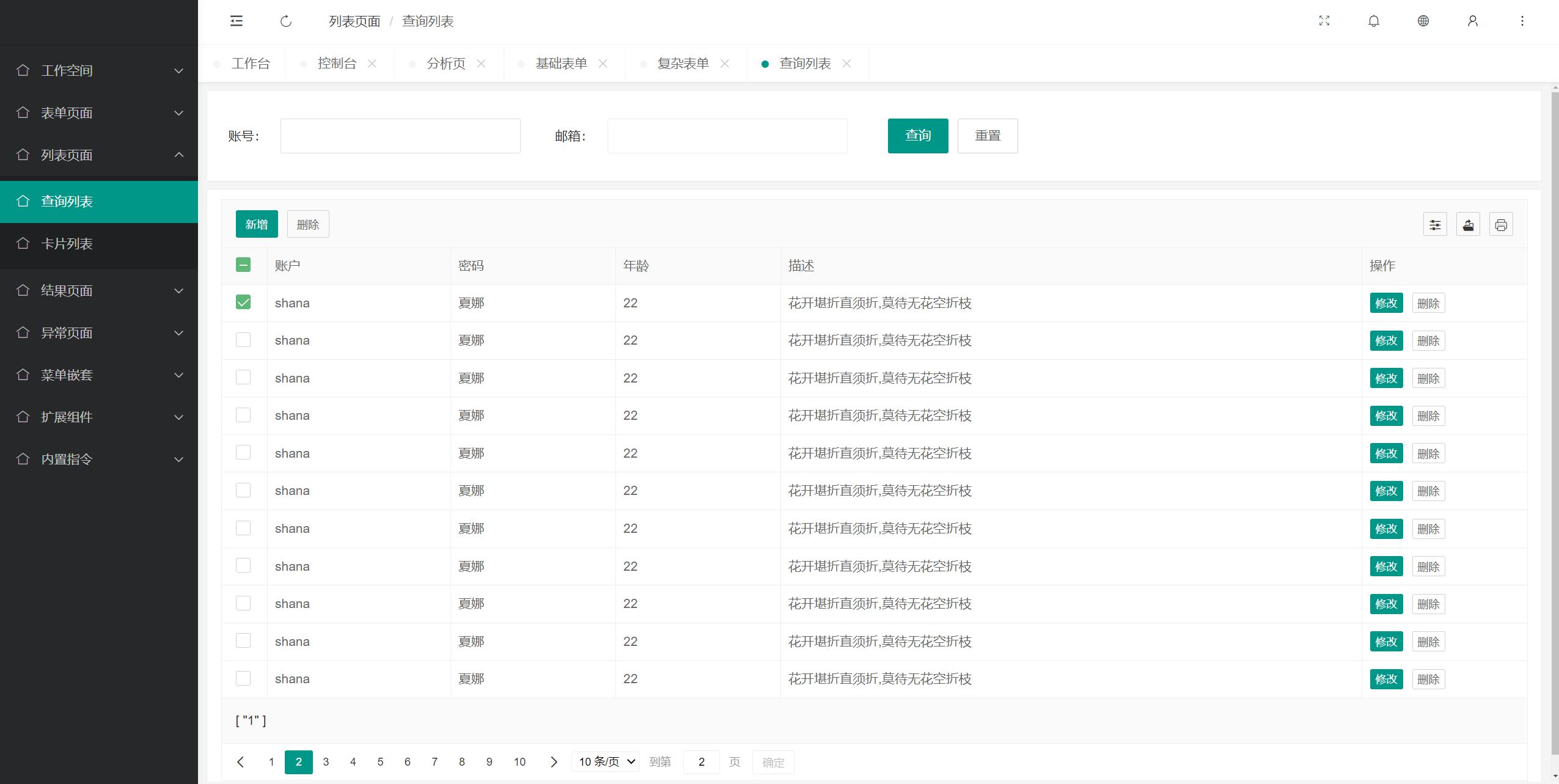This screenshot has width=1559, height=784.
Task: Click the 新增 button
Action: coord(257,225)
